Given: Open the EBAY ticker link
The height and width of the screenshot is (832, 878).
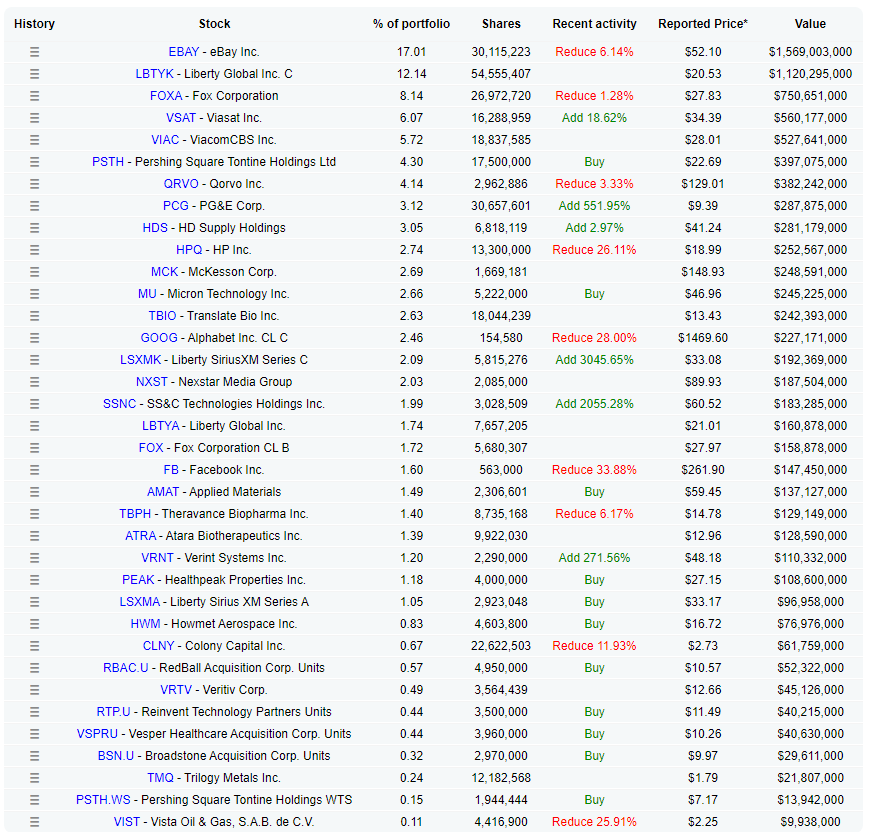Looking at the screenshot, I should tap(184, 52).
